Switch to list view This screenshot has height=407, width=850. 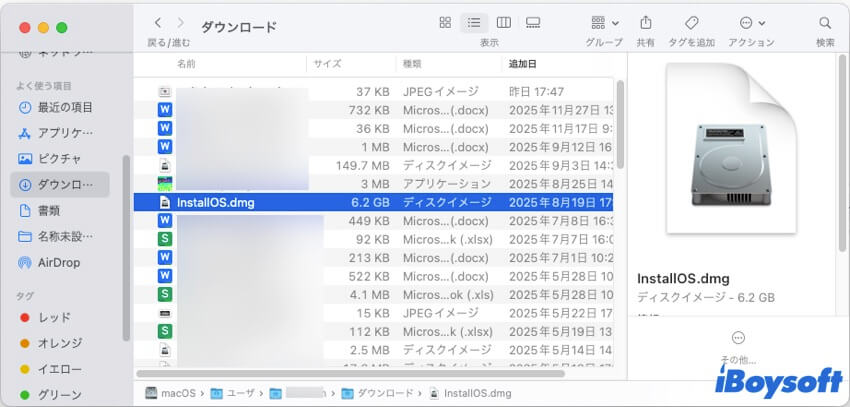pos(474,22)
